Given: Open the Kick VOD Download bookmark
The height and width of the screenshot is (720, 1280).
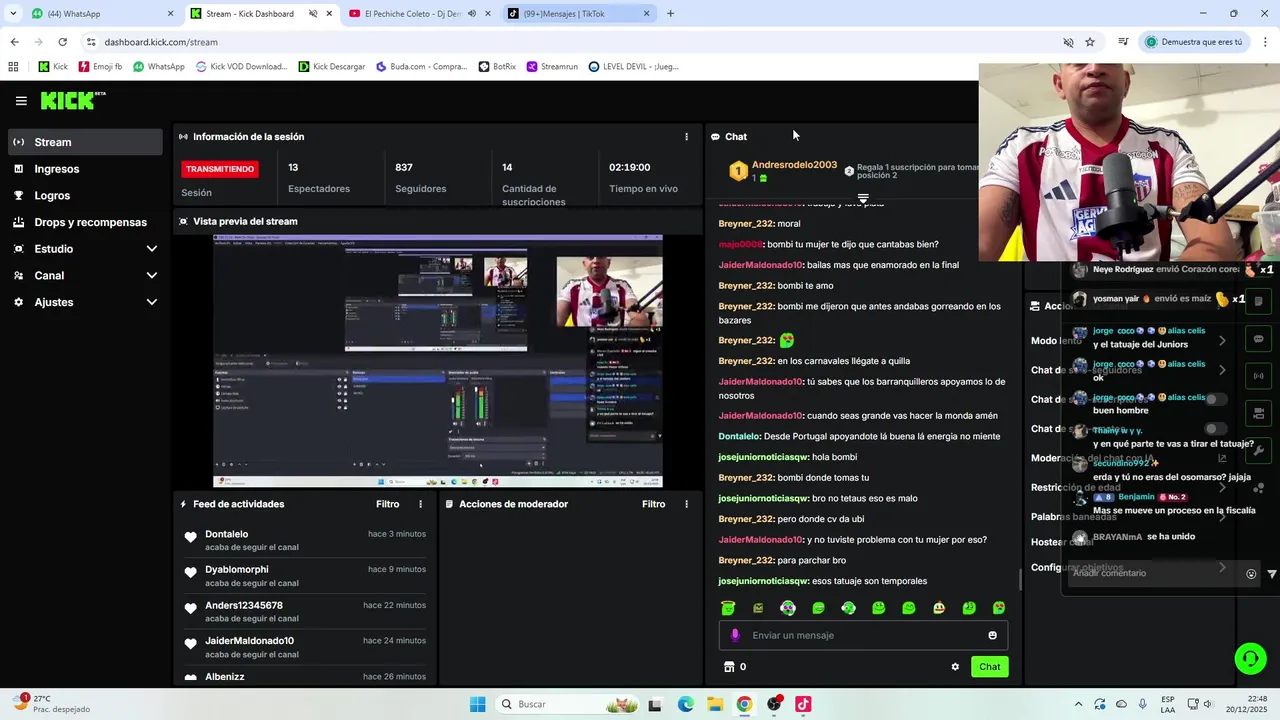Looking at the screenshot, I should 241,67.
